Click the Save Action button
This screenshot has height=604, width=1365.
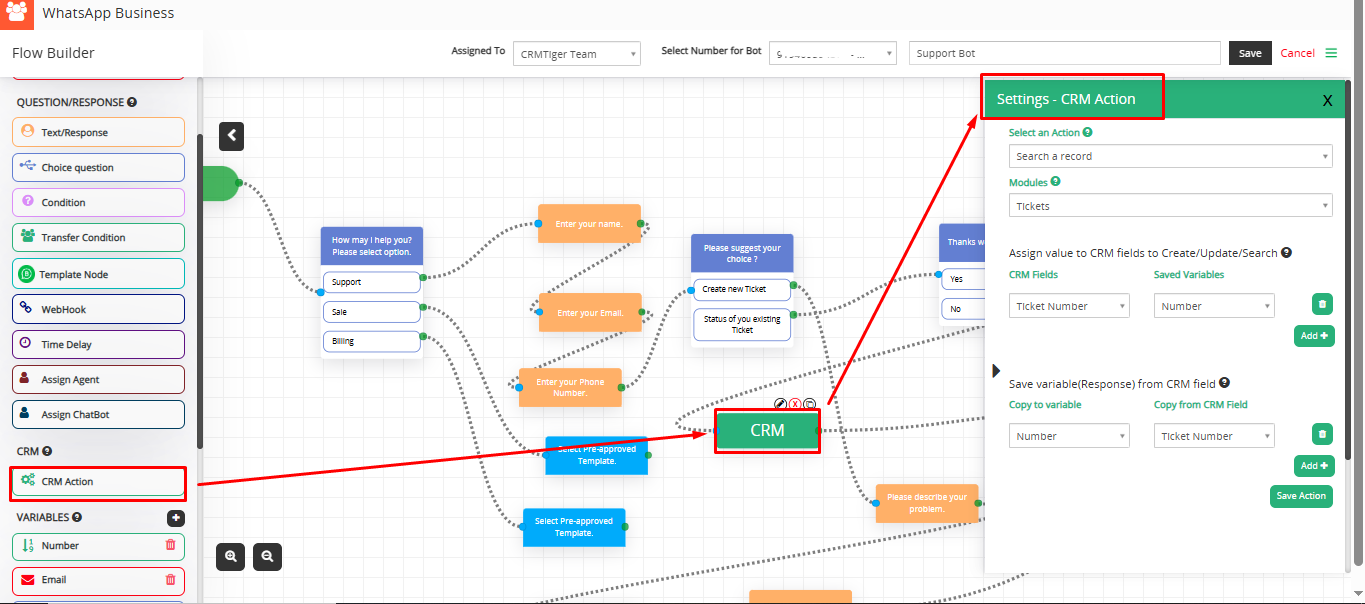point(1301,496)
